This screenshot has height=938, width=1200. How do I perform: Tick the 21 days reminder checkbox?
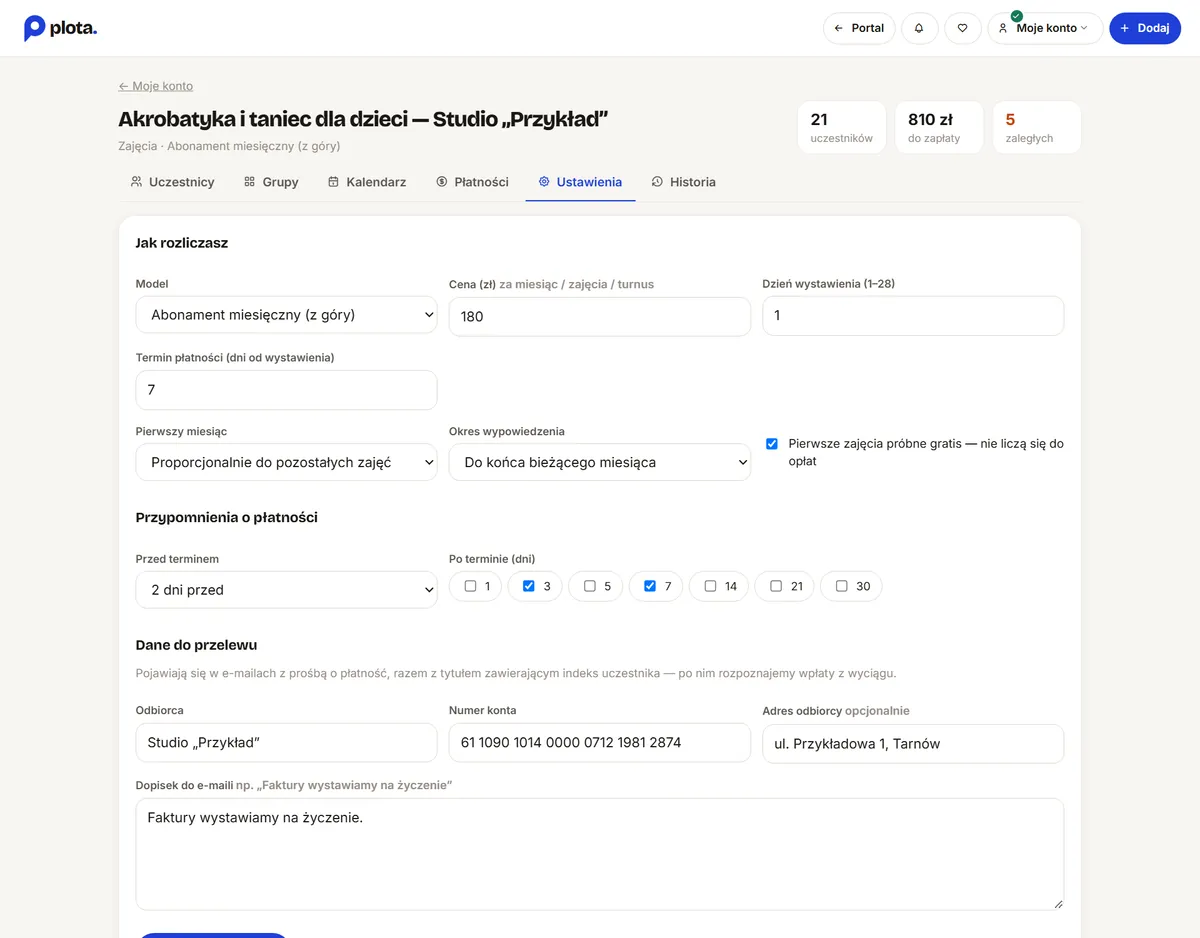pos(776,586)
